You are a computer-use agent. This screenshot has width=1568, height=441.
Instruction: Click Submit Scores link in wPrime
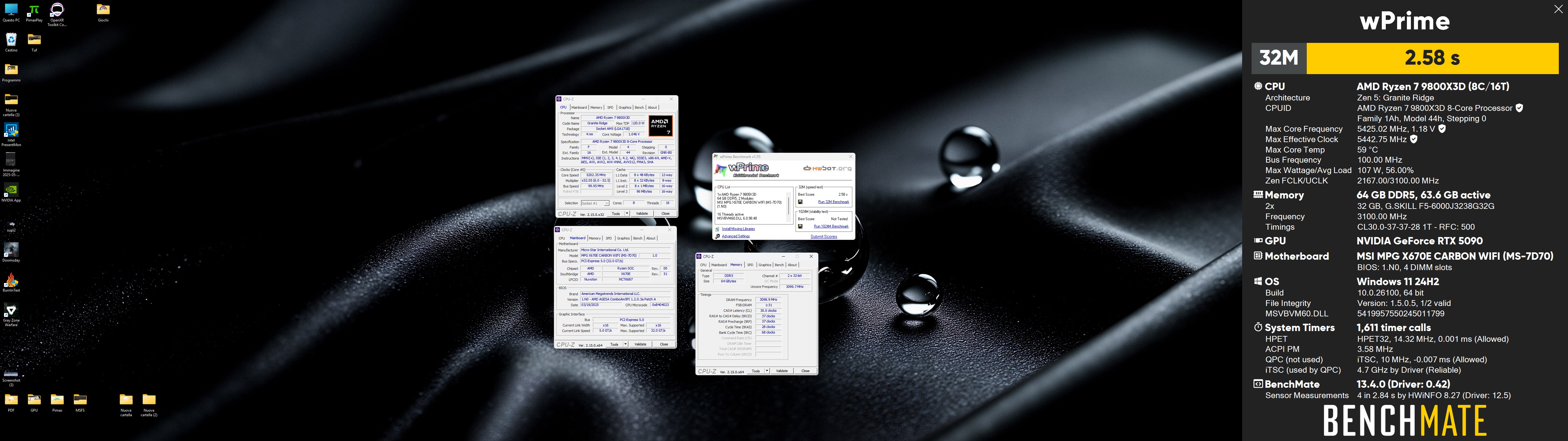coord(824,236)
